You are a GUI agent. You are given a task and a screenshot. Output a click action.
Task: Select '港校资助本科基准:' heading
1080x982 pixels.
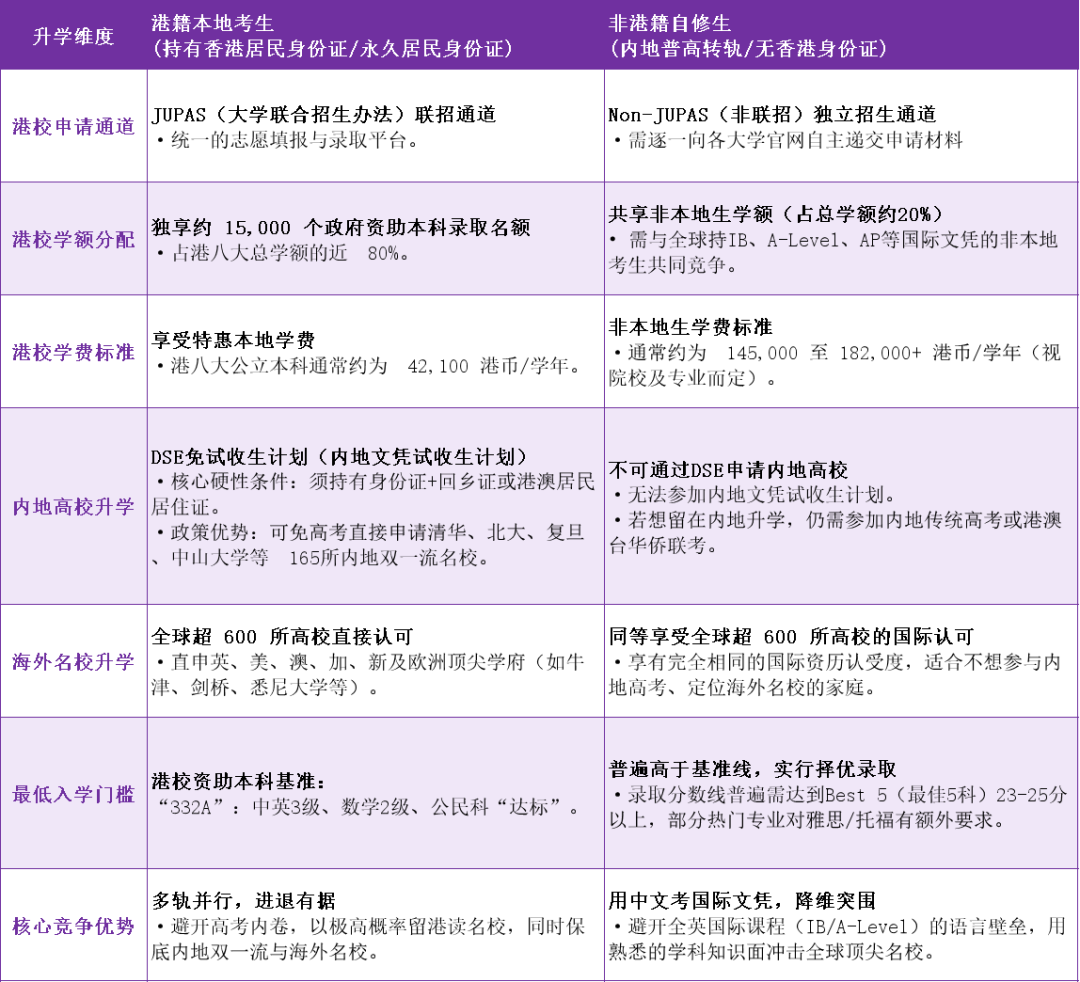239,782
